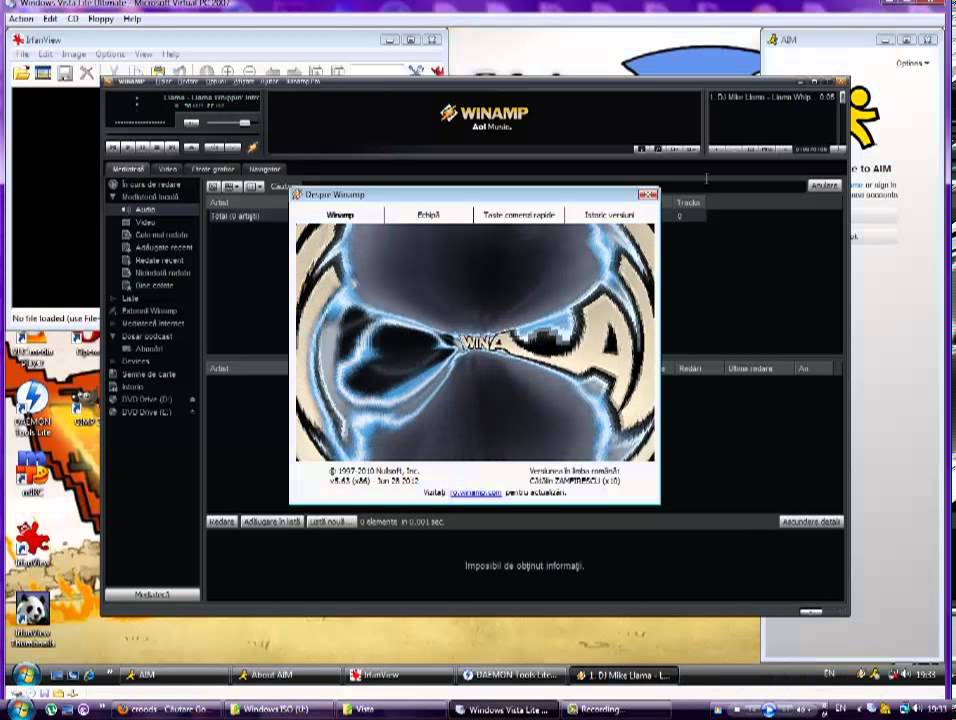Click the Vista Start orb in guest taskbar
The image size is (956, 720).
26,675
